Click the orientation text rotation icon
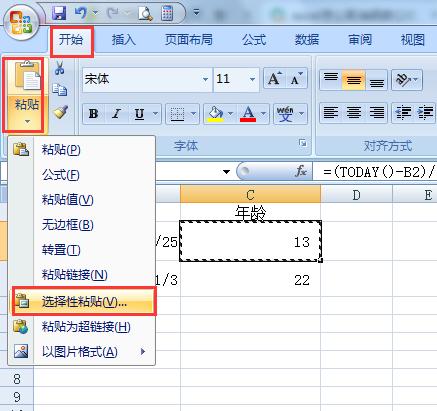The width and height of the screenshot is (437, 411). tap(407, 80)
